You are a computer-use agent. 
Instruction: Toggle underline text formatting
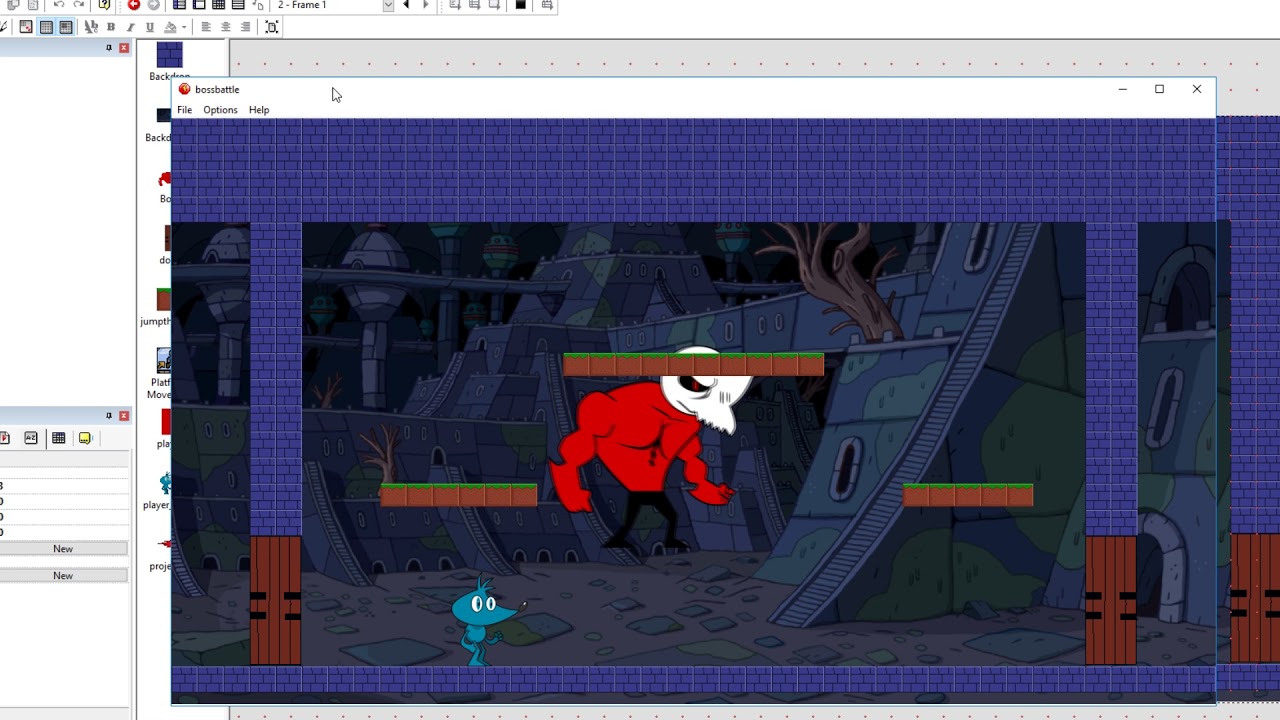[x=150, y=27]
